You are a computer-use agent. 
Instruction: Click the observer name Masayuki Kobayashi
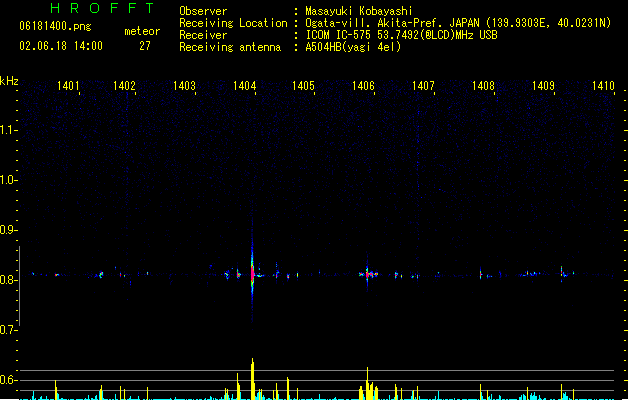click(x=359, y=11)
